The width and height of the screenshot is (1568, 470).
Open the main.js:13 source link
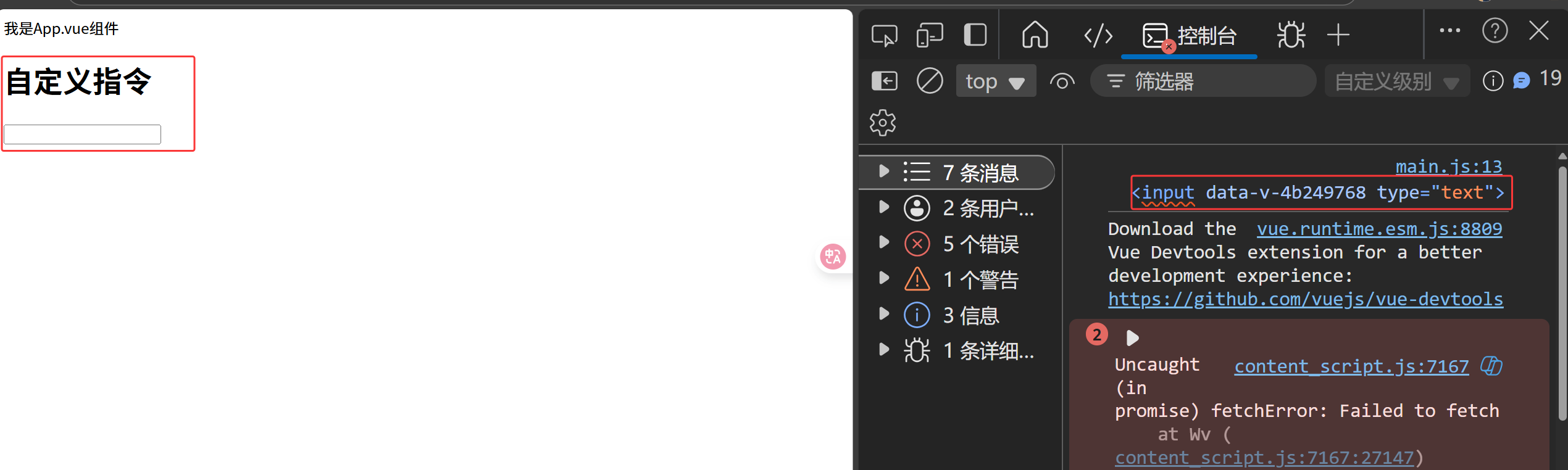coord(1449,167)
